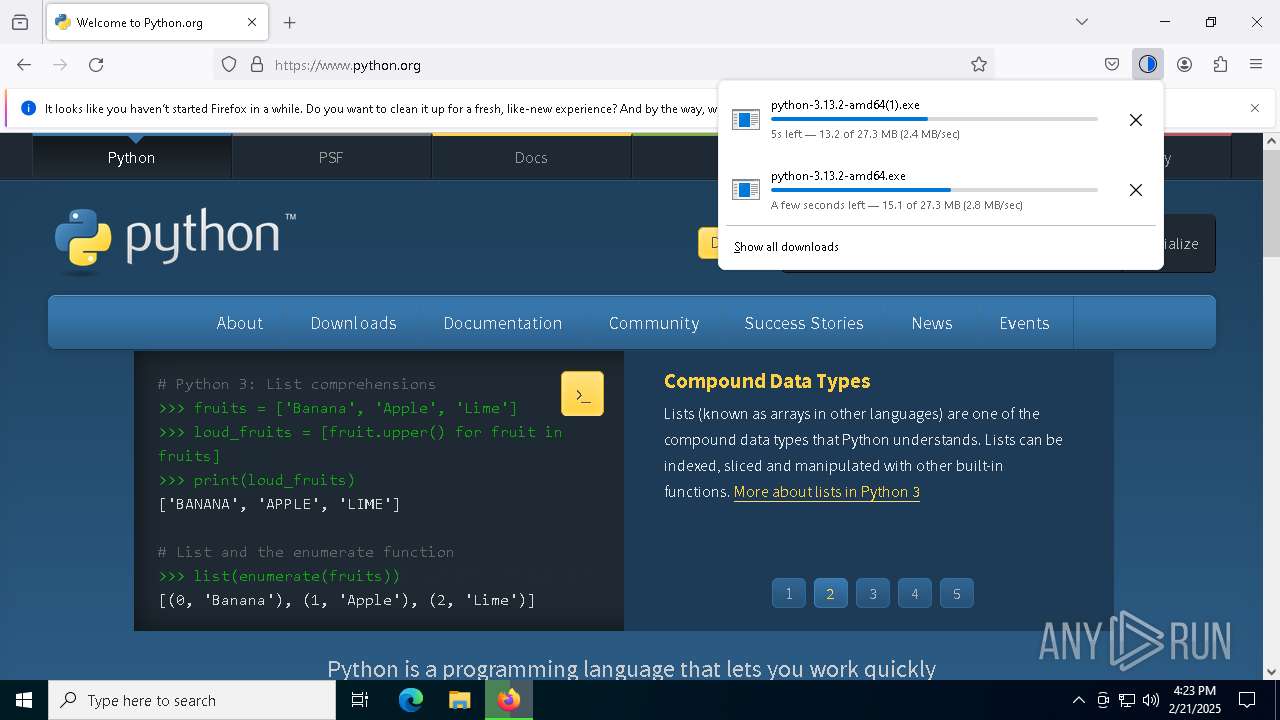Reload the current page
This screenshot has width=1280, height=720.
pyautogui.click(x=96, y=65)
